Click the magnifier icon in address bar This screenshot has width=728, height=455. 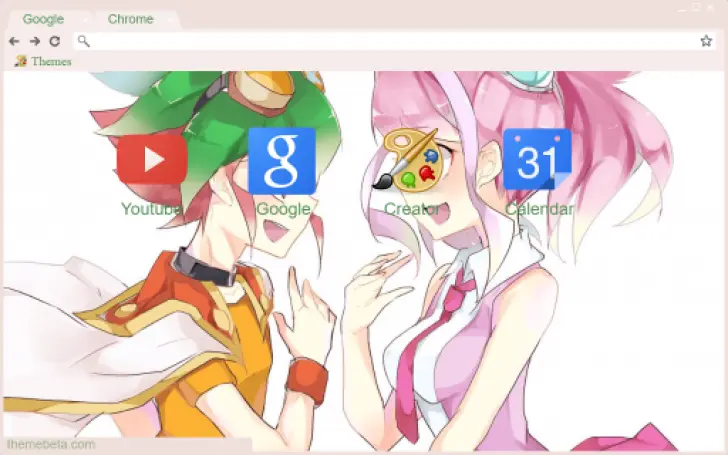click(84, 41)
